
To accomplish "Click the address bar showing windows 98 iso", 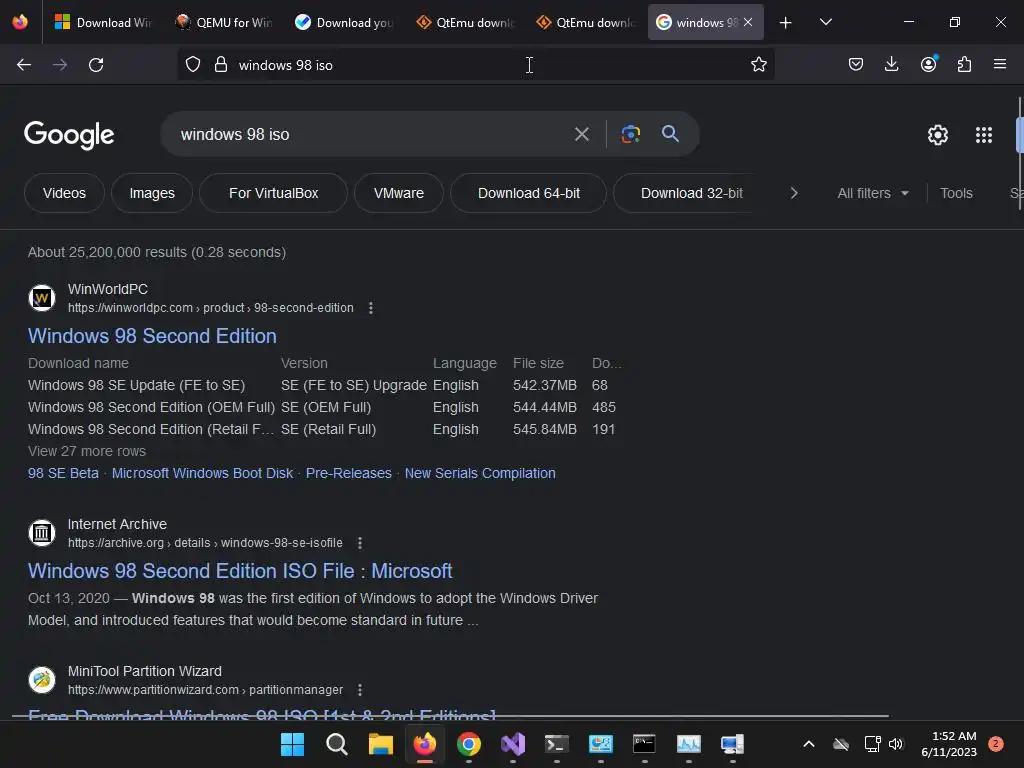I will click(475, 65).
